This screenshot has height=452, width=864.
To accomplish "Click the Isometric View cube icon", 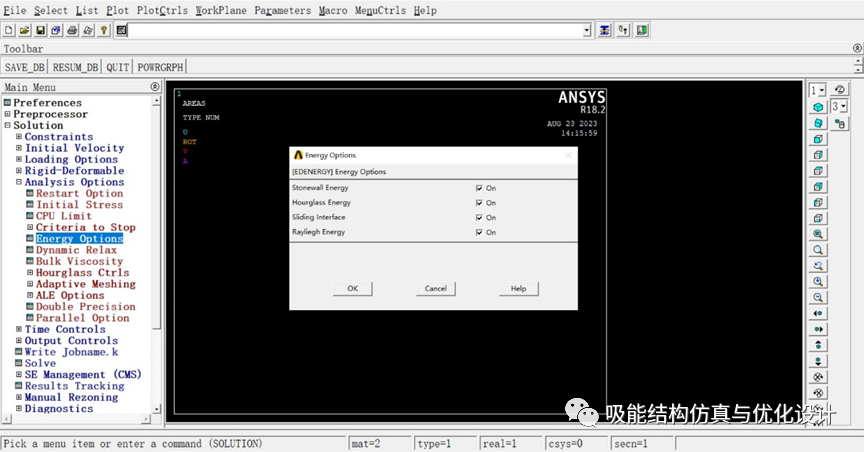I will point(818,107).
